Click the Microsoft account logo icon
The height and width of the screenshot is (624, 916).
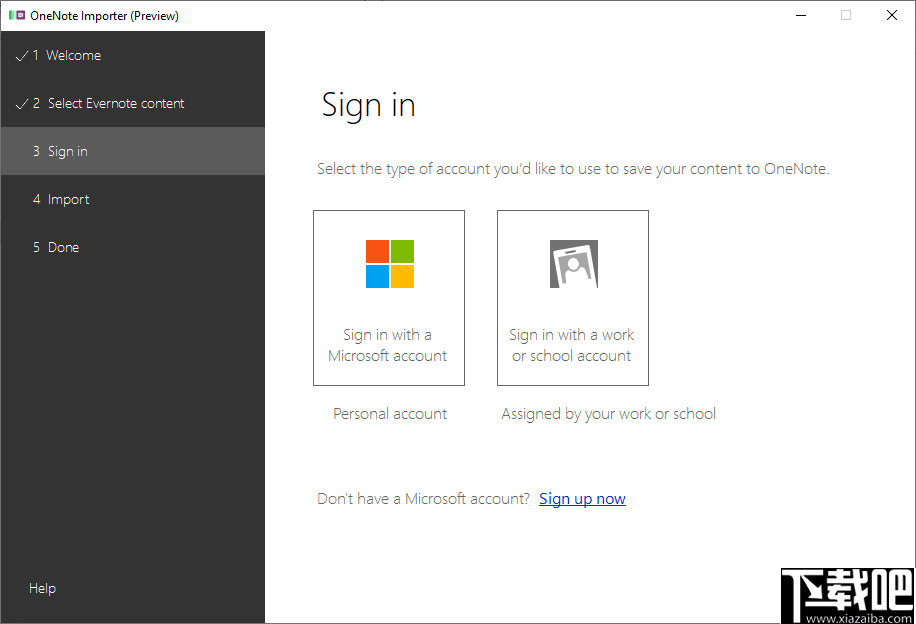[x=388, y=263]
